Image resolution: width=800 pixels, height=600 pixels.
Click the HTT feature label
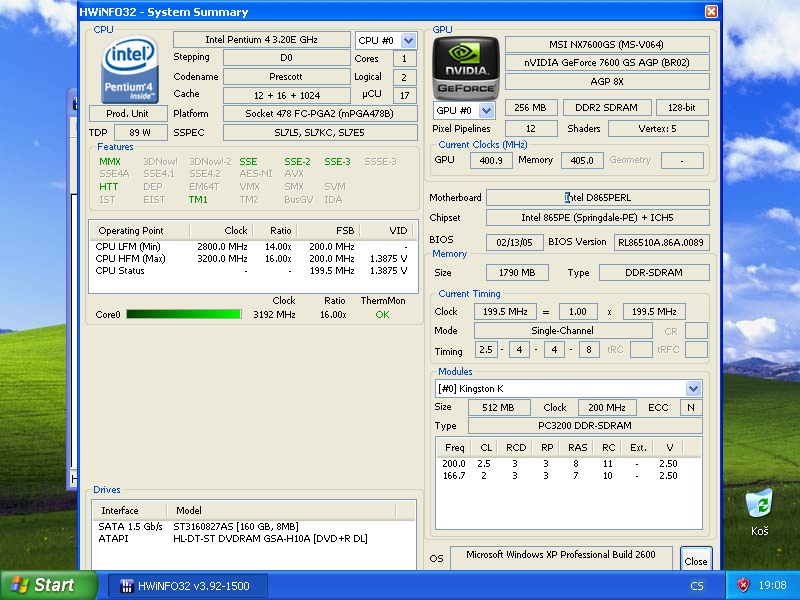[x=109, y=187]
